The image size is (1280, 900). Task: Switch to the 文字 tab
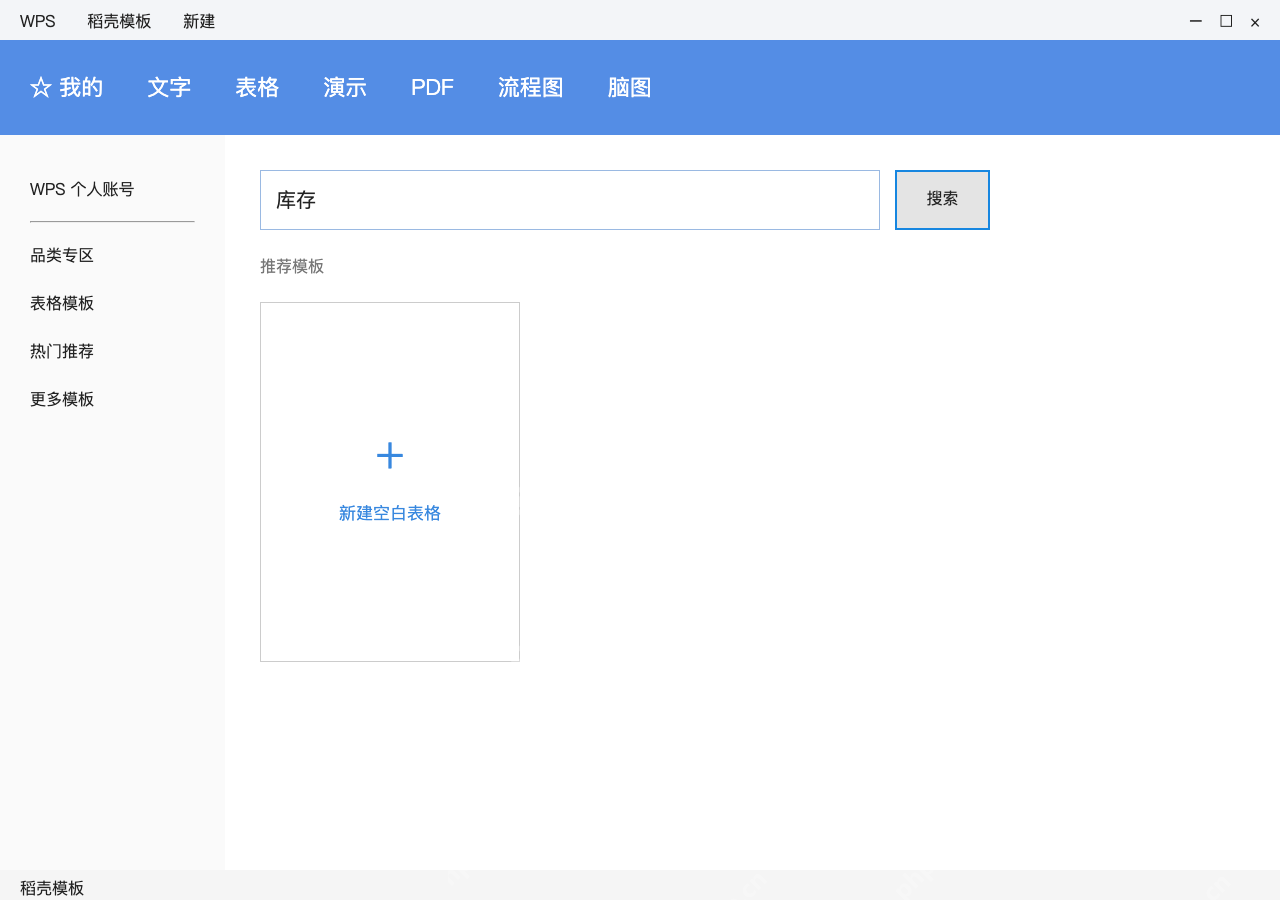tap(169, 88)
